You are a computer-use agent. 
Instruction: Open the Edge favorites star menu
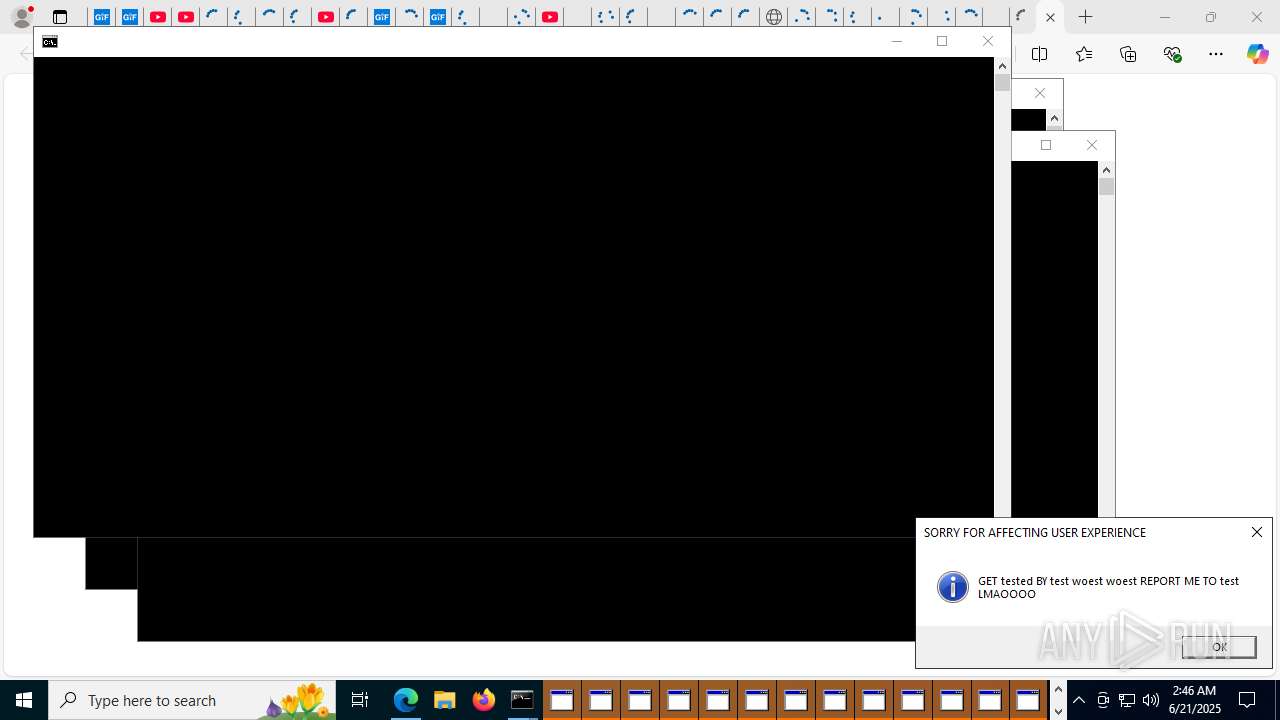point(1084,54)
